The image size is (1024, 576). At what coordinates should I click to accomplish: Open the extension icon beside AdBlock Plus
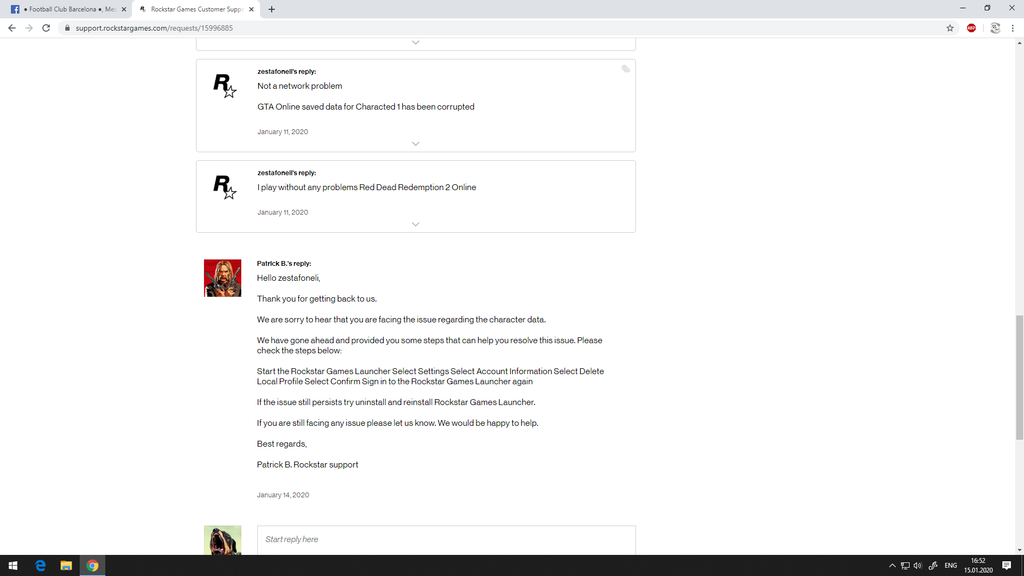tap(995, 28)
